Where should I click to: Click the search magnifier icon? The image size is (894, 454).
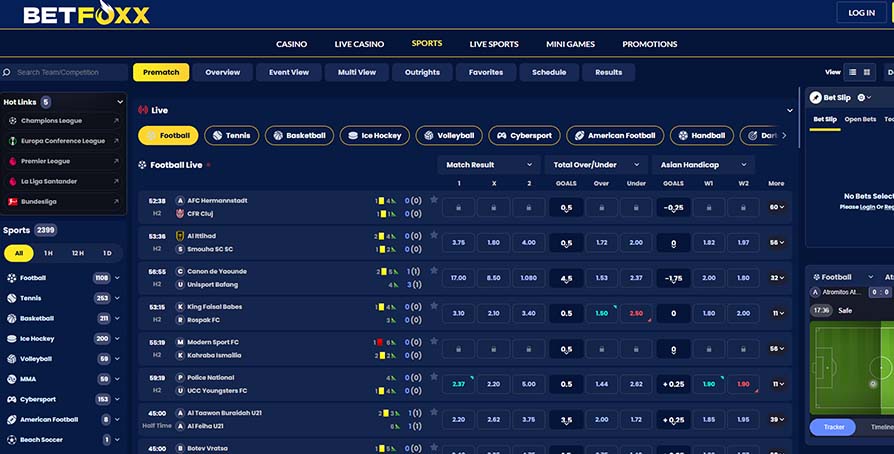pos(7,72)
